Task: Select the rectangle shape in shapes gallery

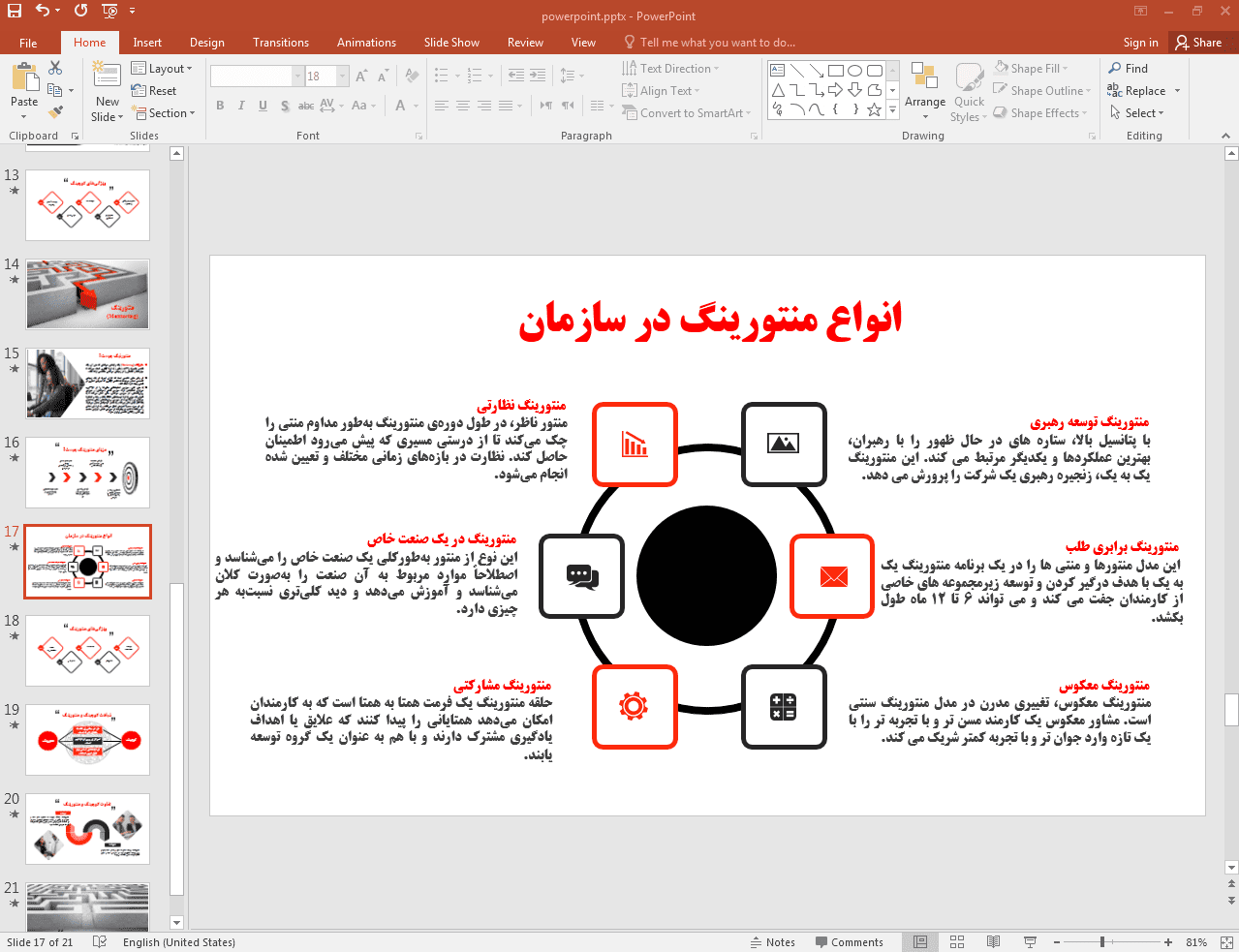Action: [x=835, y=71]
